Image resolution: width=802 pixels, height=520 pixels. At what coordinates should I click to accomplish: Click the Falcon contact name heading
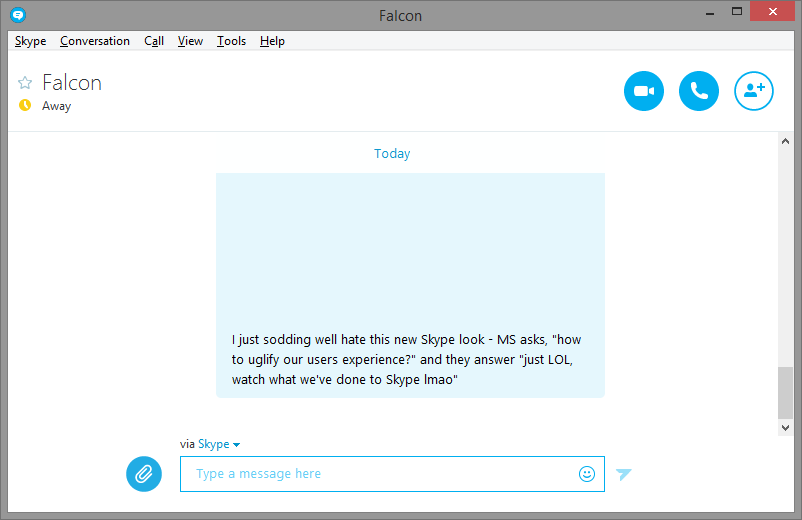pyautogui.click(x=72, y=82)
